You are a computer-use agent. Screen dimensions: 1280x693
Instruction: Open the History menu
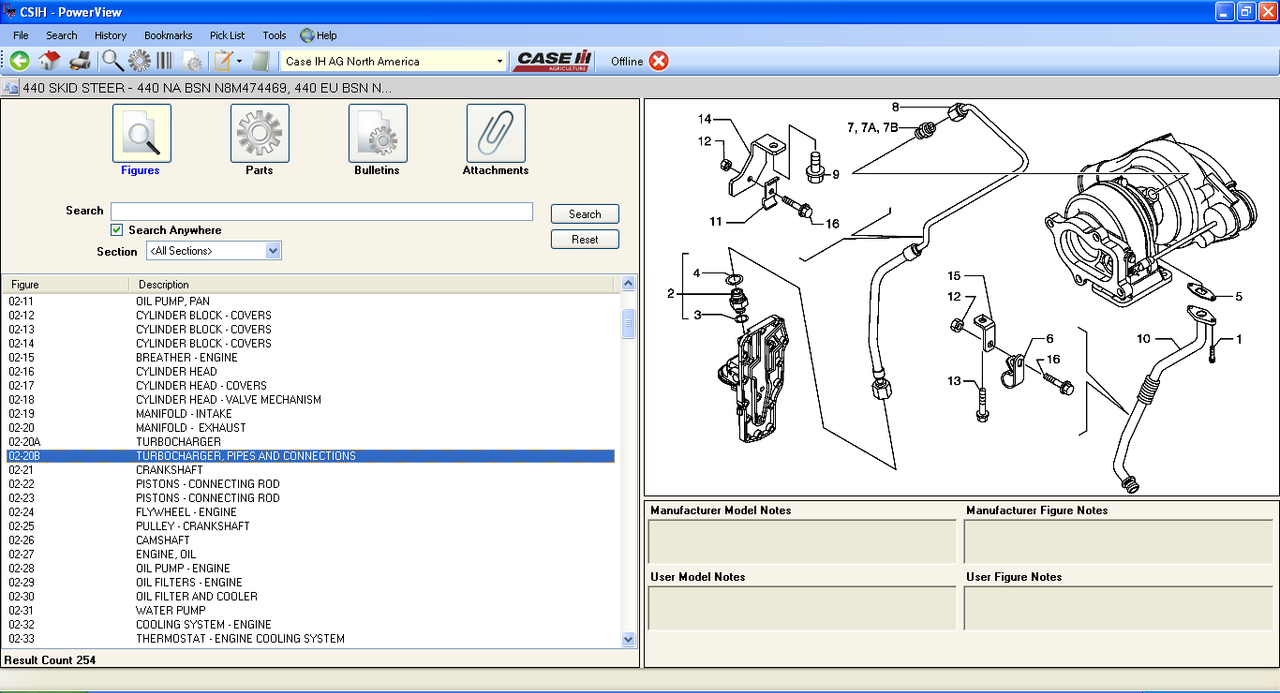[111, 35]
